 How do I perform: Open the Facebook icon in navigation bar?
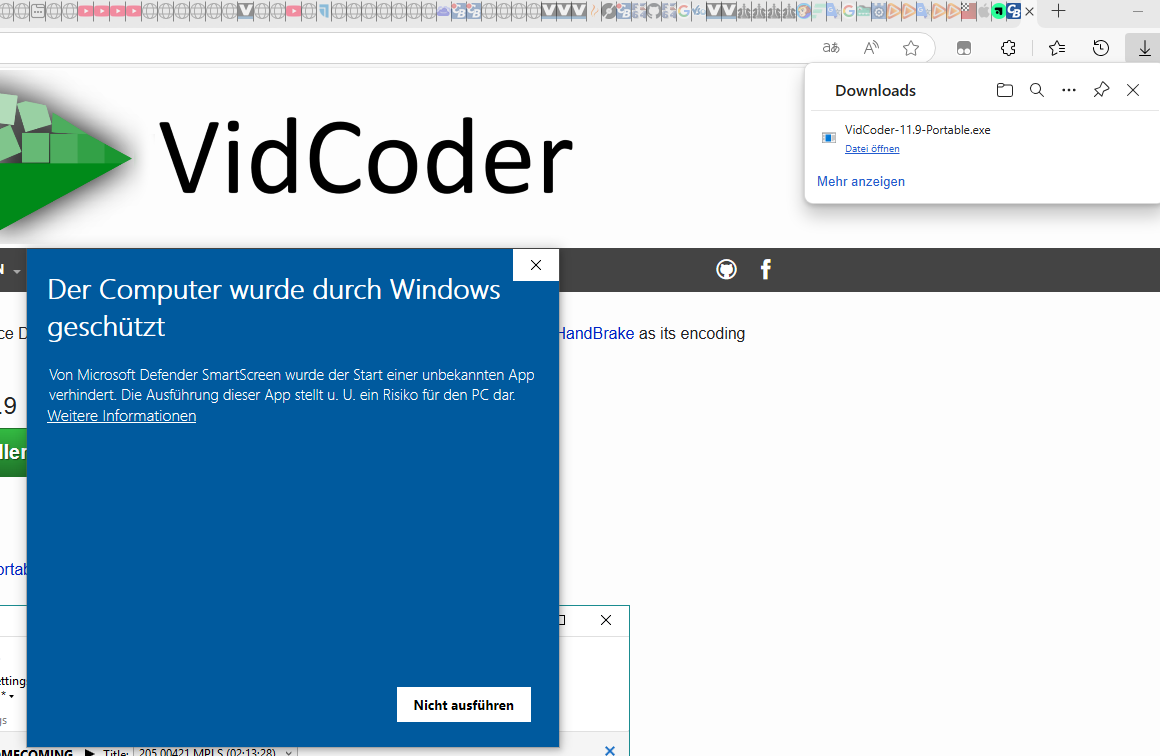[x=766, y=269]
